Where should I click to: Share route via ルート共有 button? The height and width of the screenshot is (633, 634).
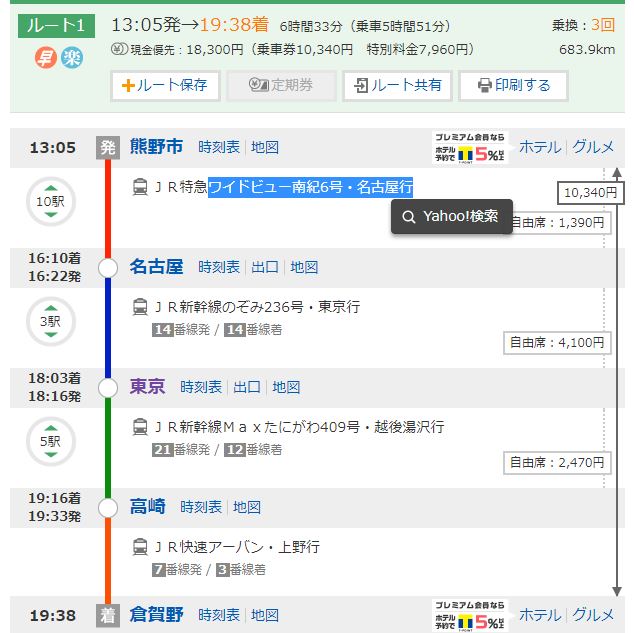397,86
